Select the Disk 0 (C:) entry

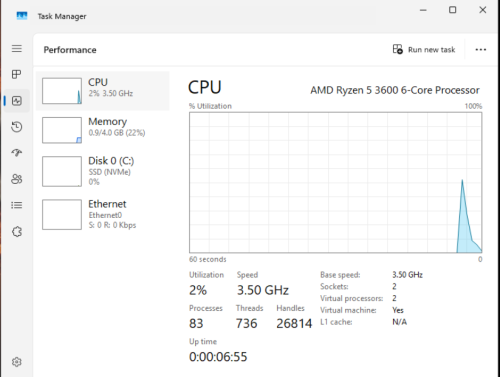[x=103, y=171]
